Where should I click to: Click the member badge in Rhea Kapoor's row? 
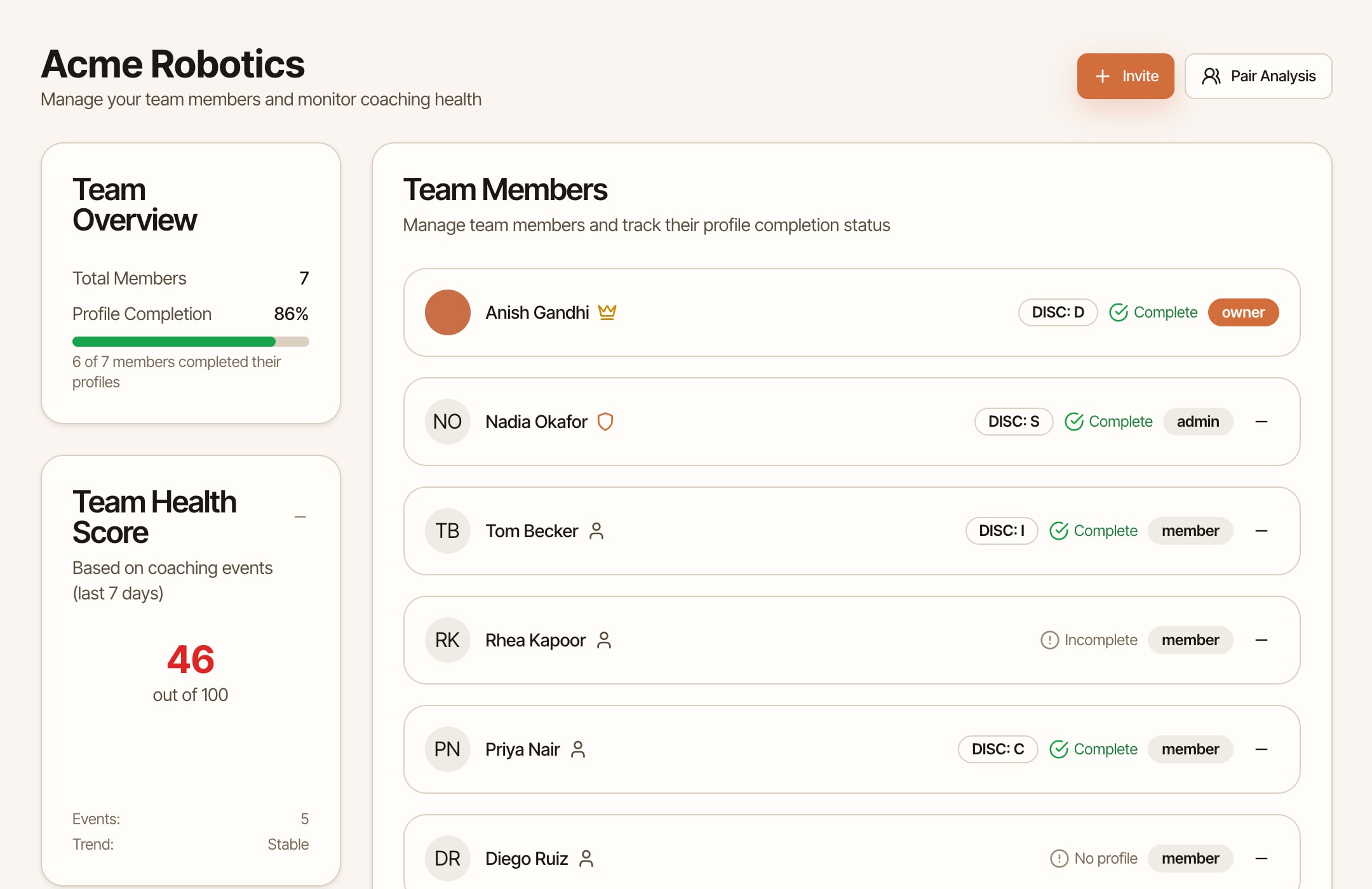(x=1190, y=640)
